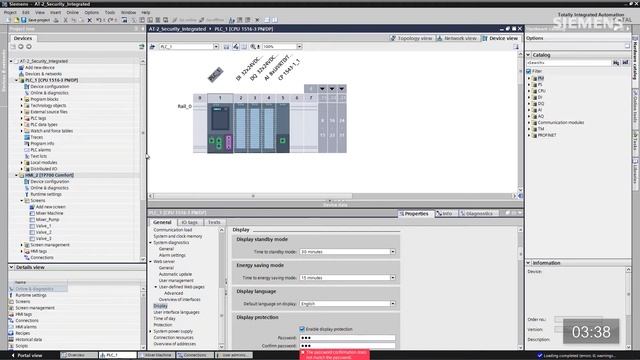Switch to Network view tab

point(457,38)
